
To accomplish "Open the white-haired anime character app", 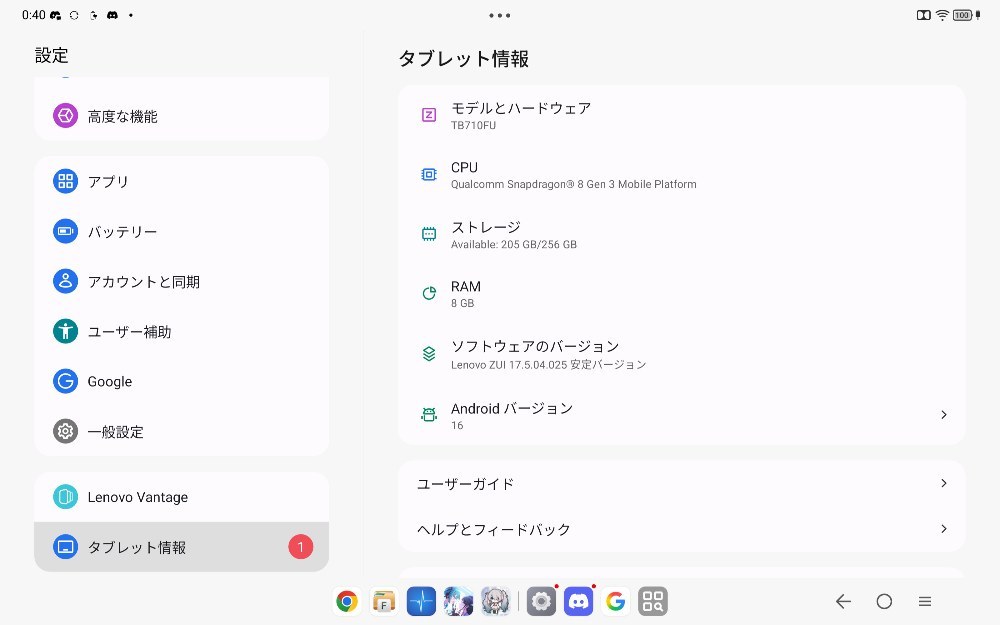I will 495,601.
